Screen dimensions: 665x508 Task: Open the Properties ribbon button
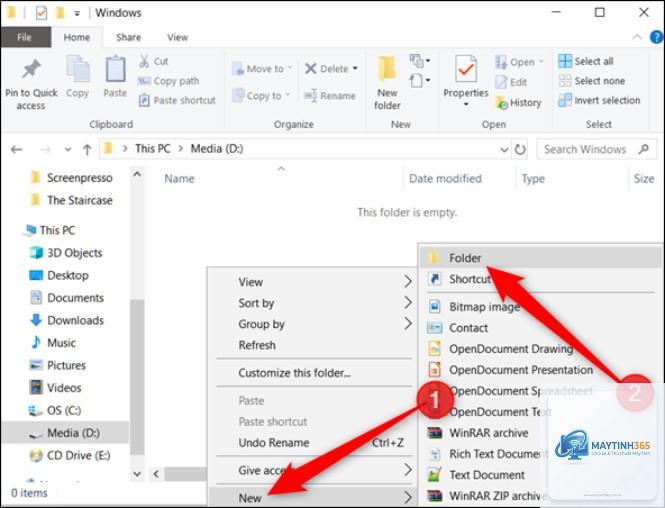465,81
